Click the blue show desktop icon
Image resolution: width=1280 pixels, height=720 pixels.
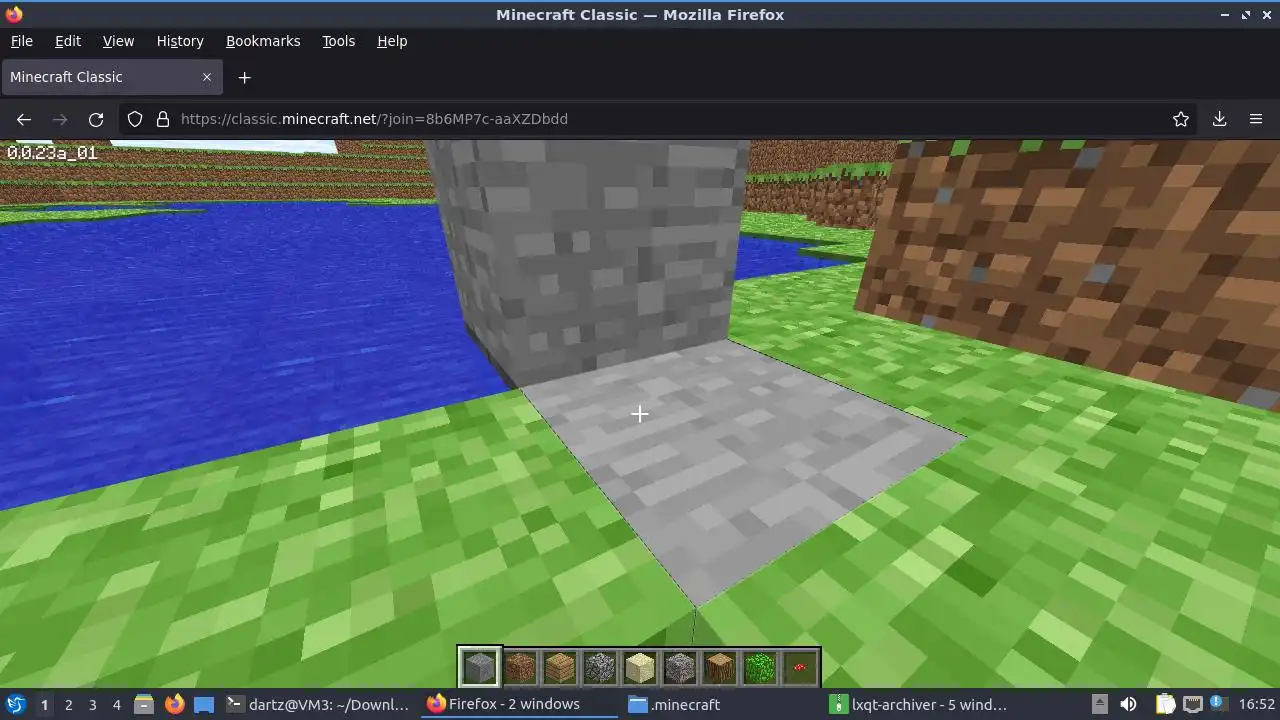tap(204, 704)
